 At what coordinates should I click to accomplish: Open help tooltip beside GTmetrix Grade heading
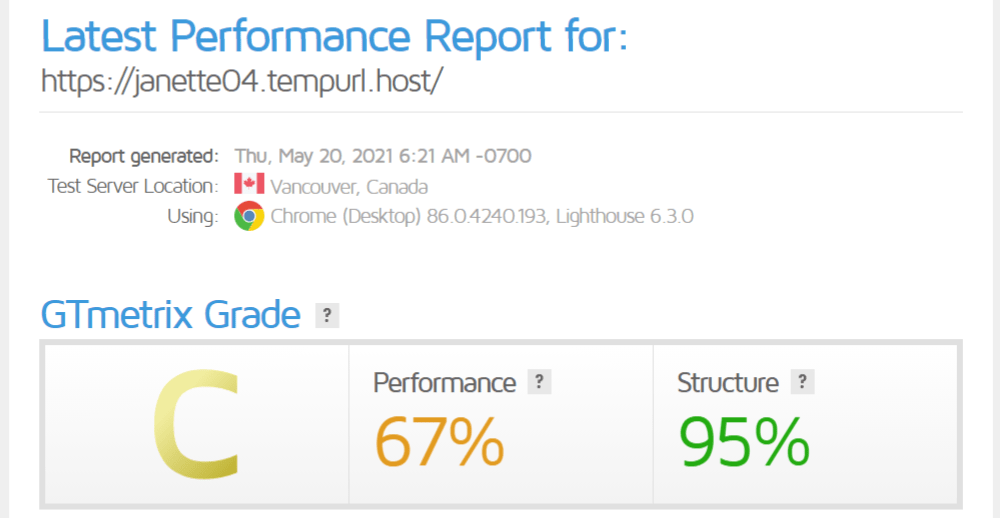327,316
